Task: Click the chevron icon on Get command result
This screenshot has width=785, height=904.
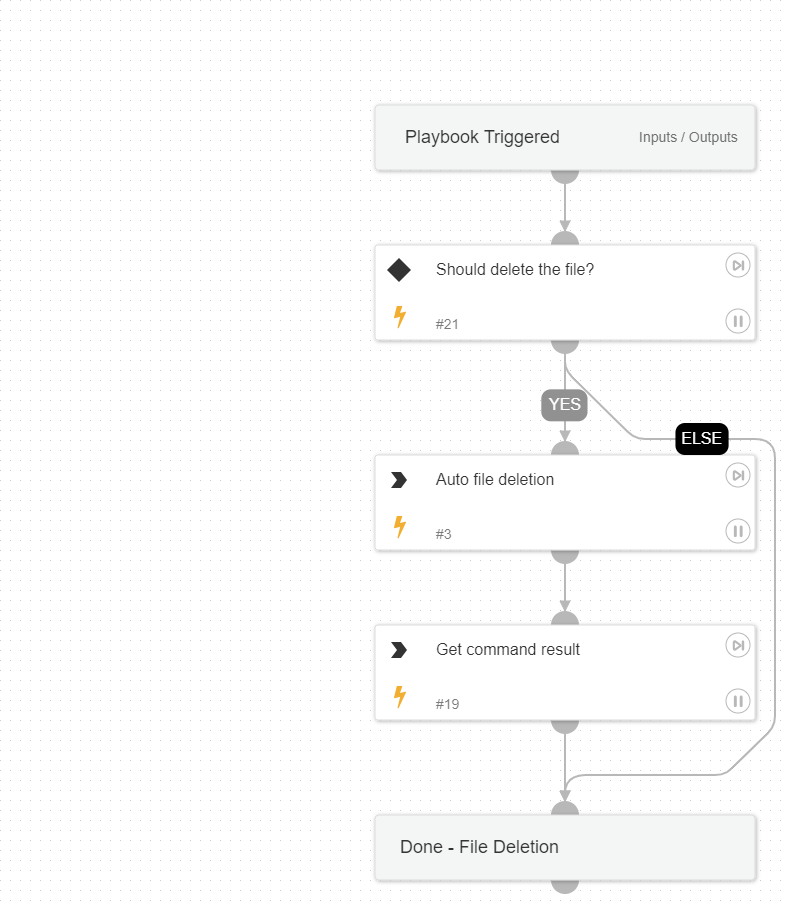Action: point(399,650)
